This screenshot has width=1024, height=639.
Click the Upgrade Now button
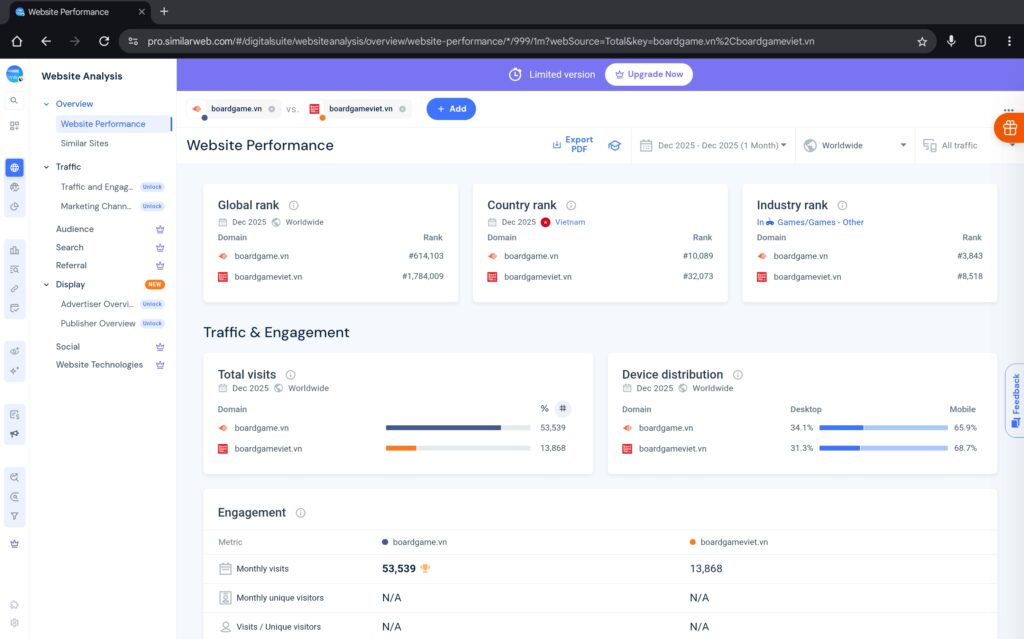tap(649, 74)
